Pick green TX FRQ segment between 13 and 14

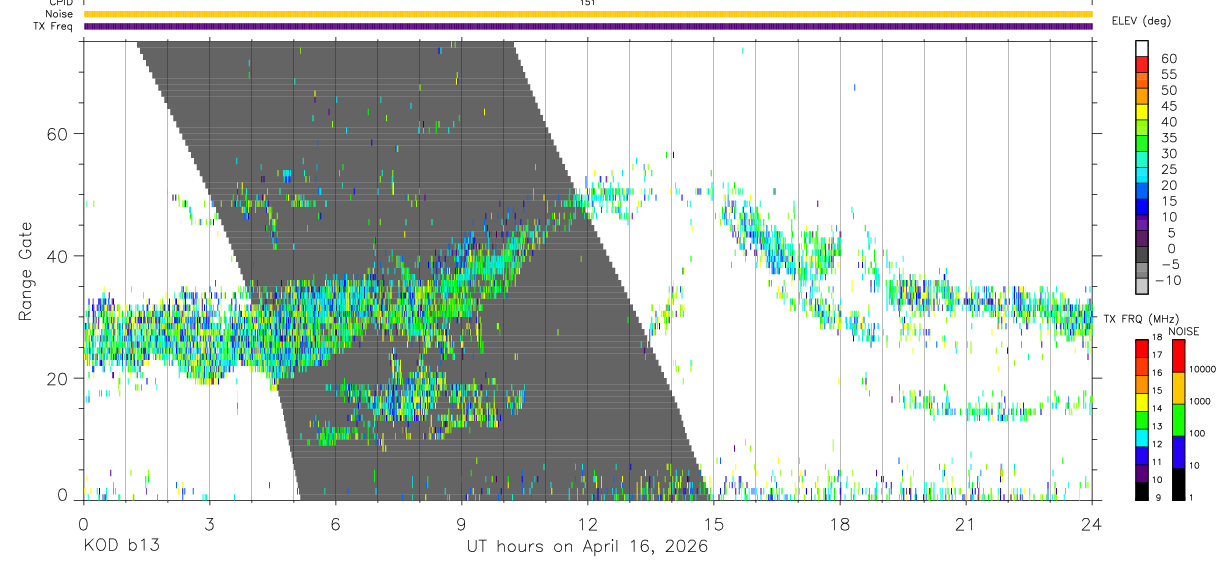tap(1142, 418)
